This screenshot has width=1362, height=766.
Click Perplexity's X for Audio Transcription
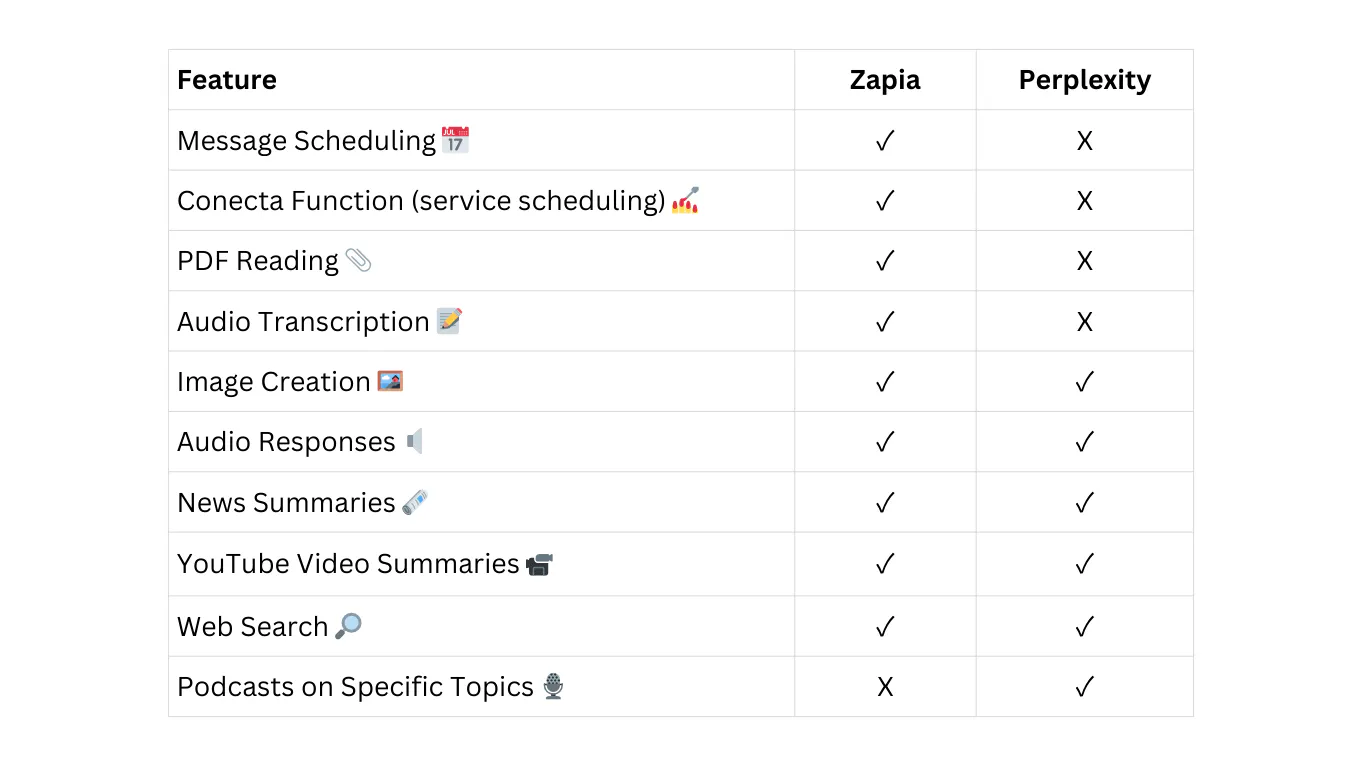coord(1084,322)
